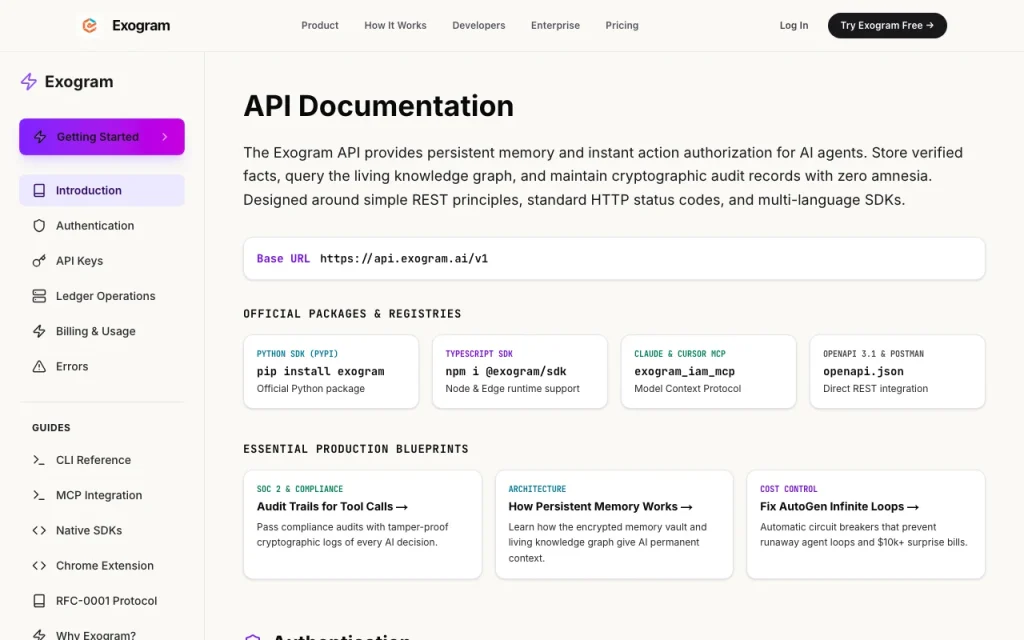
Task: Go to Exogram home via header wordmark
Action: point(141,25)
